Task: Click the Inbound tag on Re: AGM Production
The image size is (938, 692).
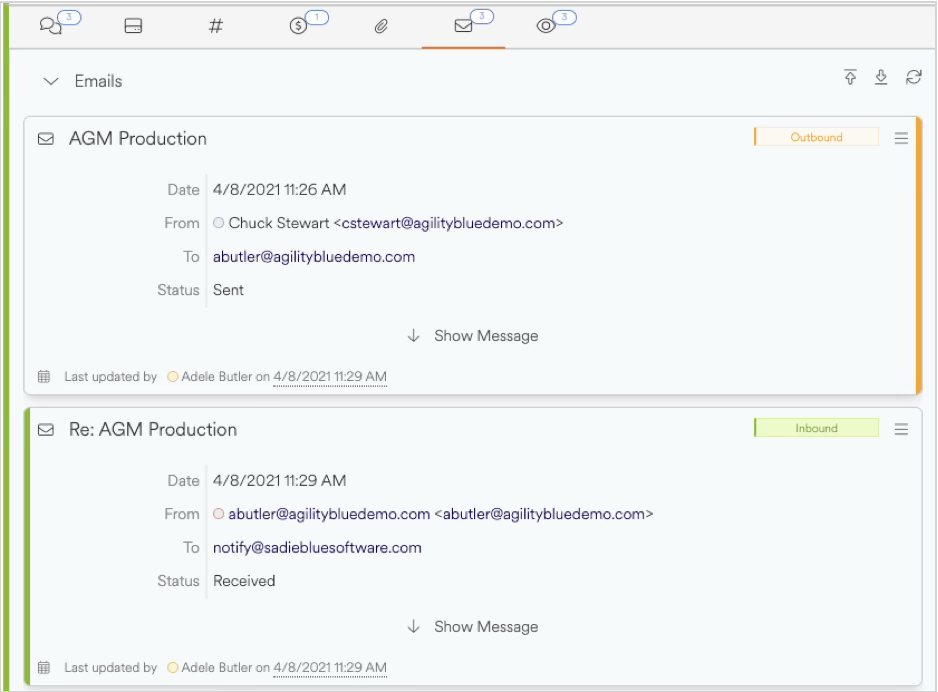Action: coord(817,428)
